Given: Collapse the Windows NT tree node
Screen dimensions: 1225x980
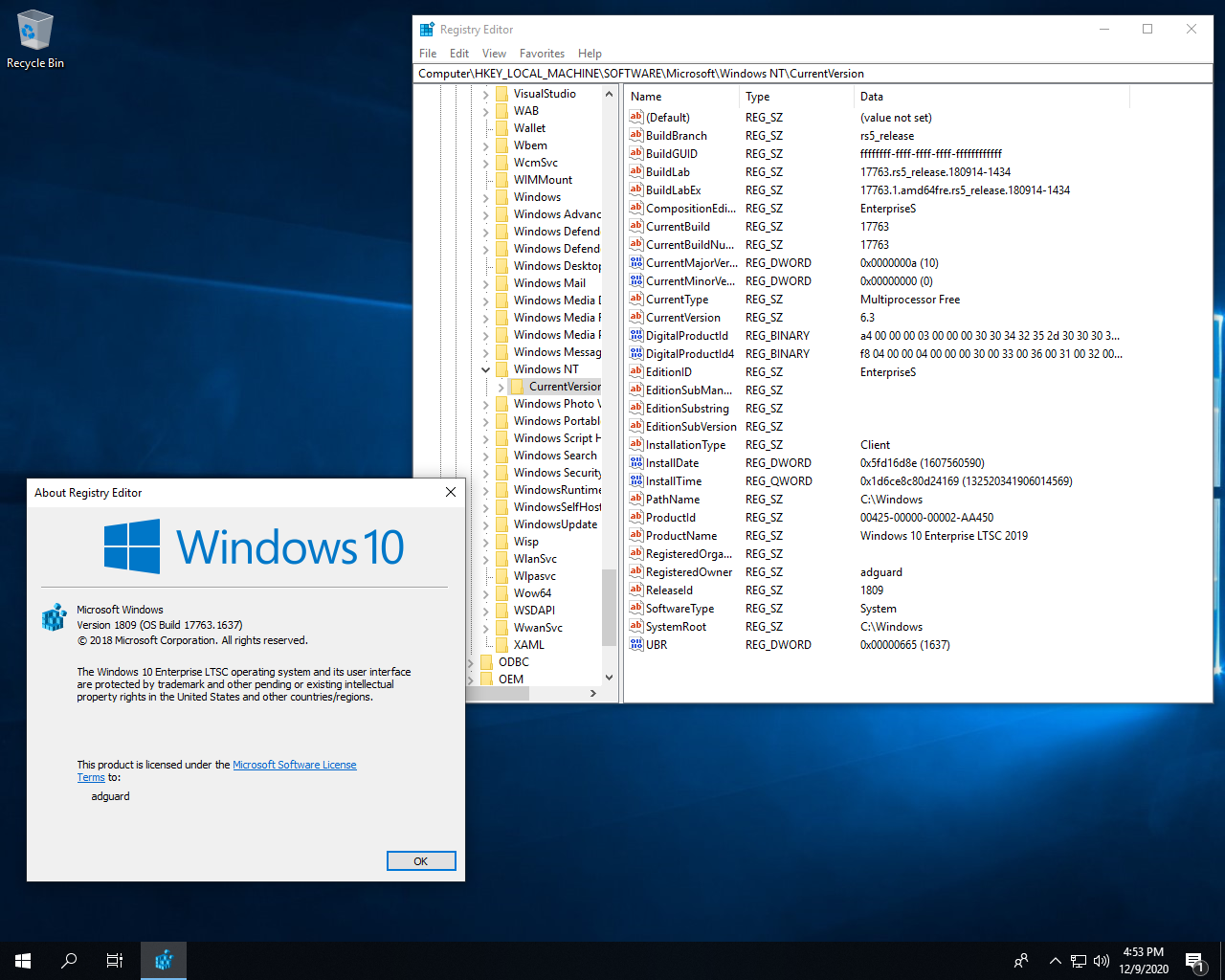Looking at the screenshot, I should click(485, 369).
